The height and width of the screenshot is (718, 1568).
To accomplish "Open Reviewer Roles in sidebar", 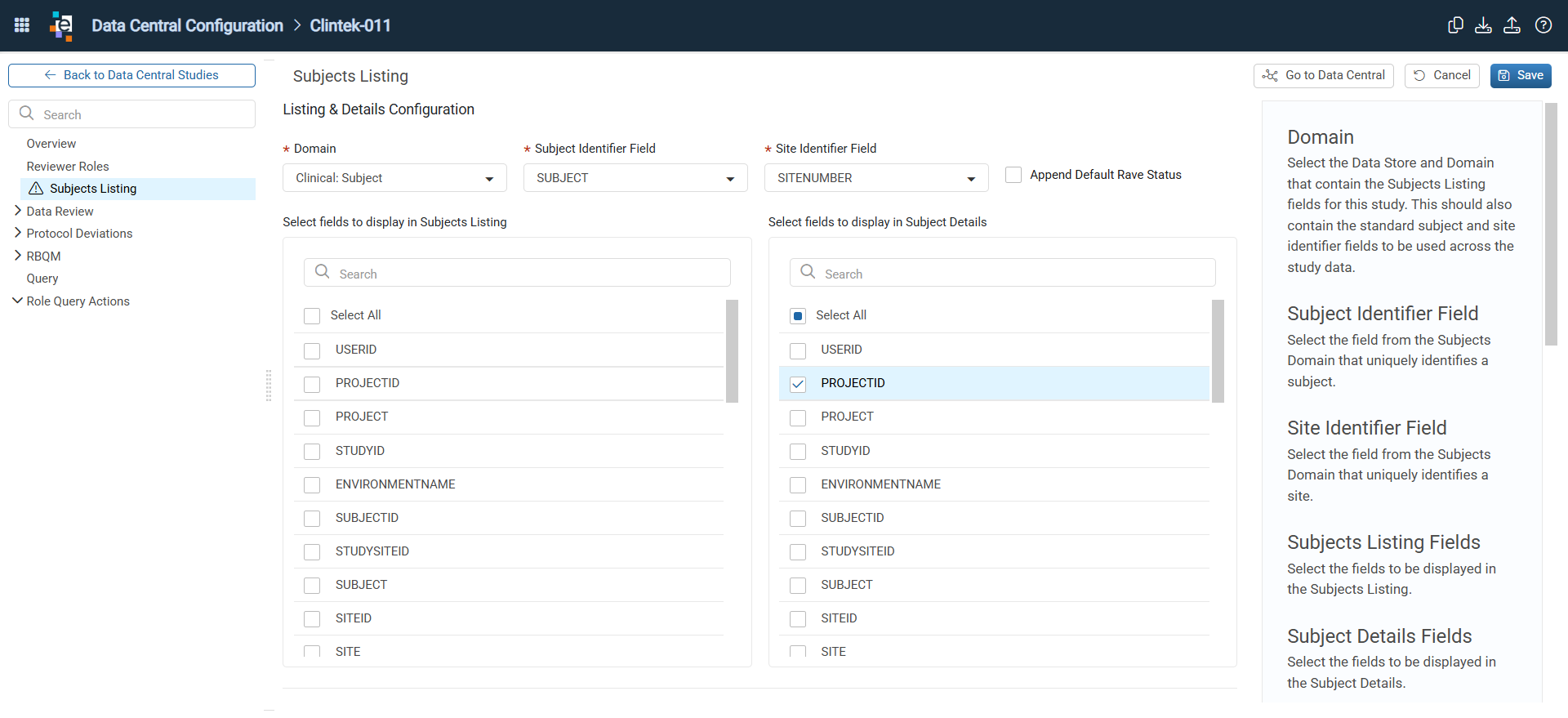I will (x=68, y=167).
